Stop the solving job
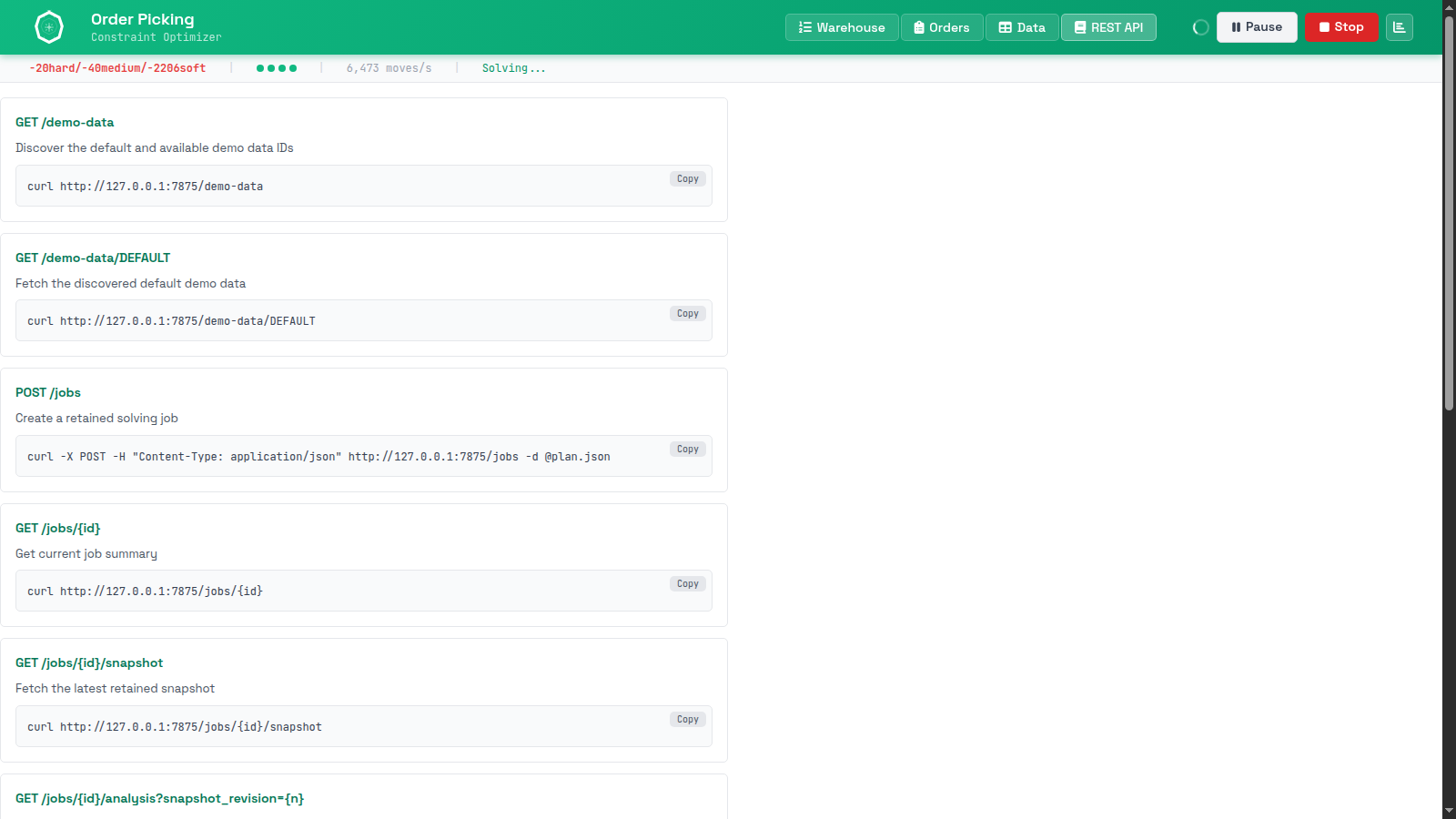 [x=1341, y=27]
